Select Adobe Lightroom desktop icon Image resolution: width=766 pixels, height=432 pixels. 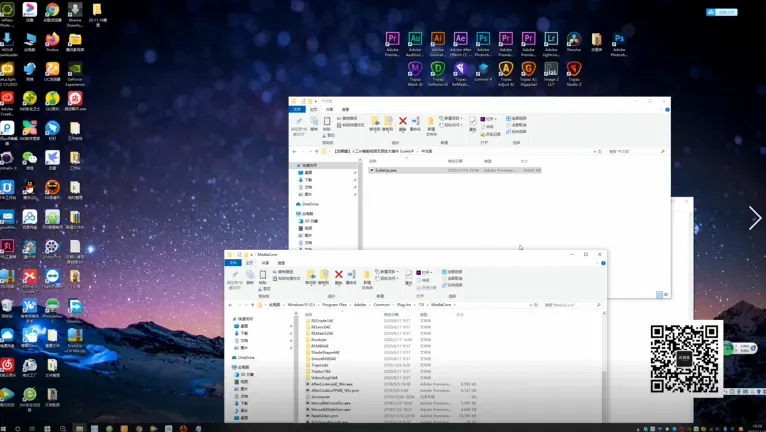pyautogui.click(x=551, y=43)
